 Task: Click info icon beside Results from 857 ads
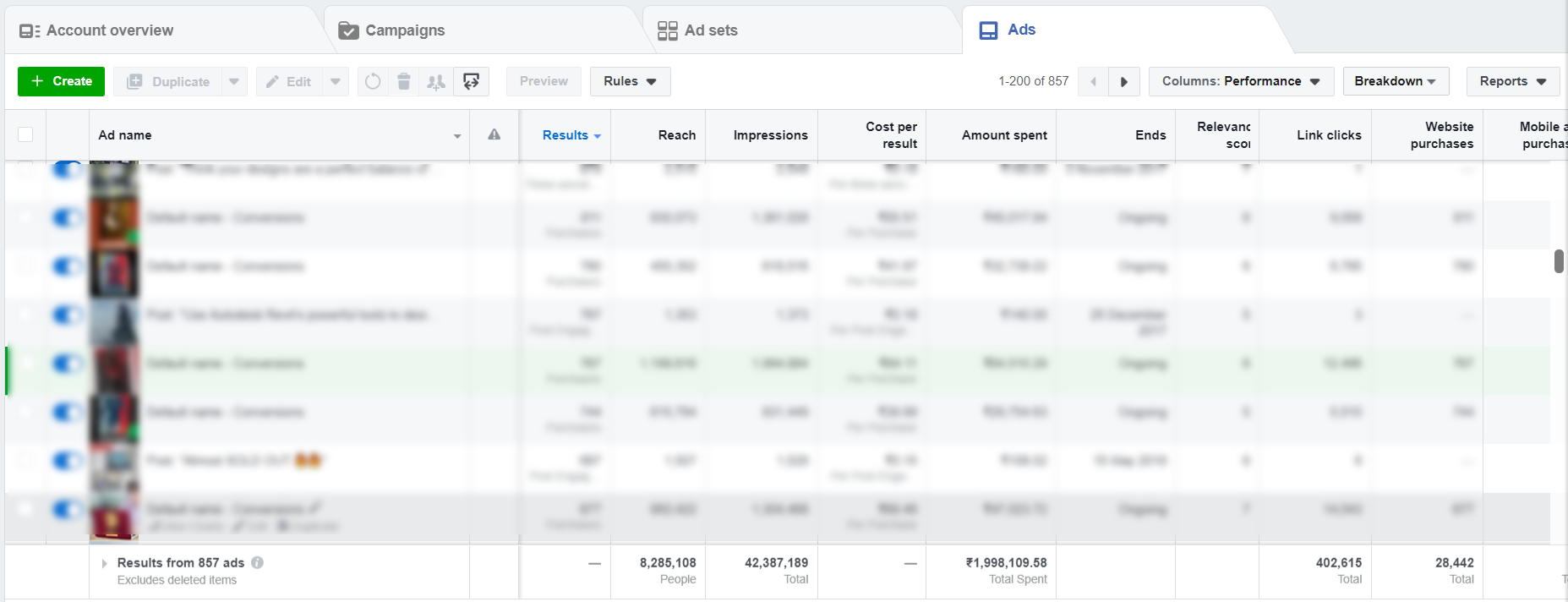coord(258,562)
